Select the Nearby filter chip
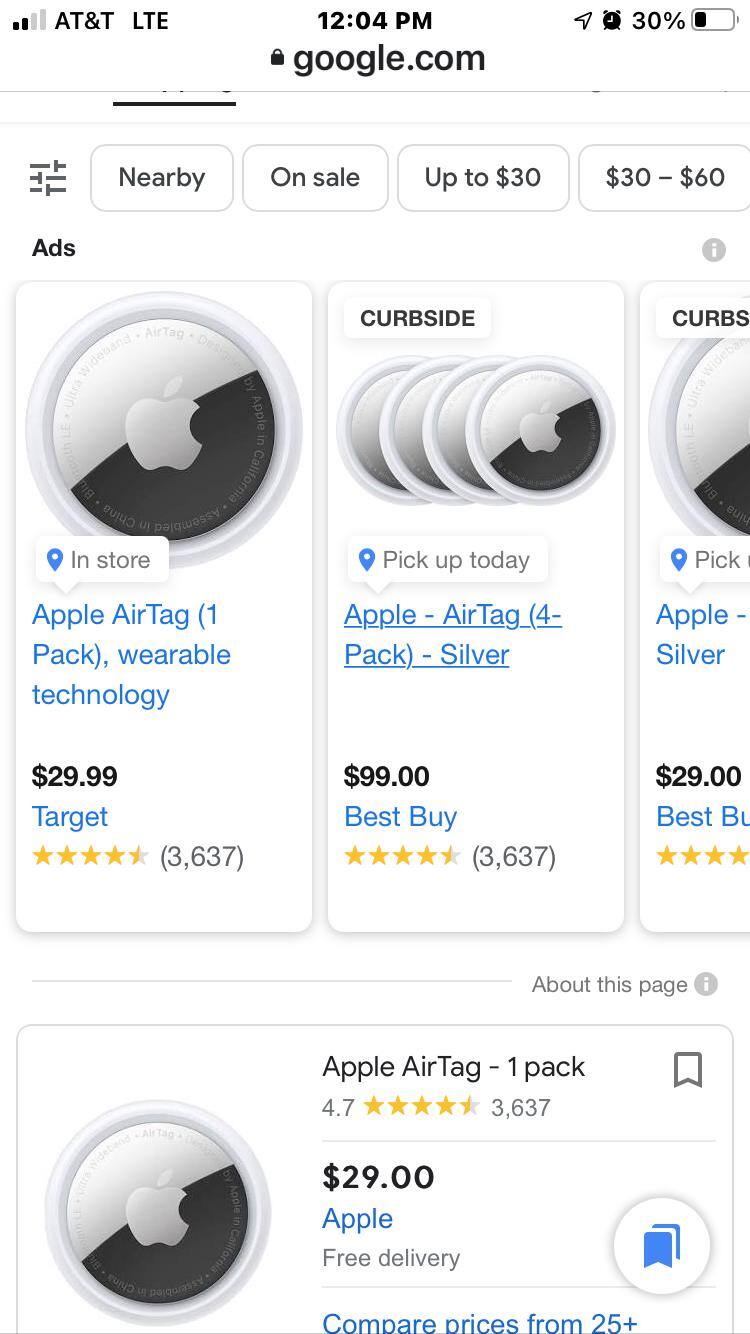 point(162,178)
